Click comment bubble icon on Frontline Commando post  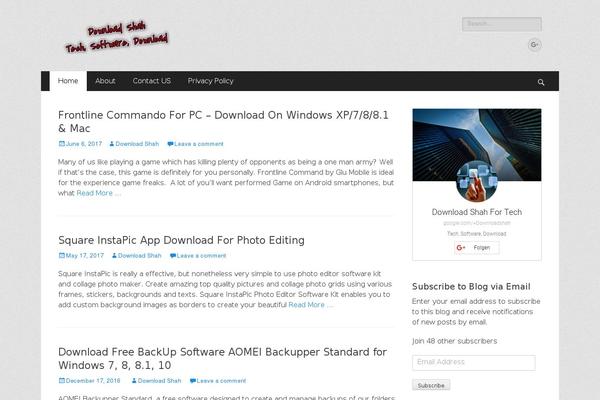click(170, 144)
